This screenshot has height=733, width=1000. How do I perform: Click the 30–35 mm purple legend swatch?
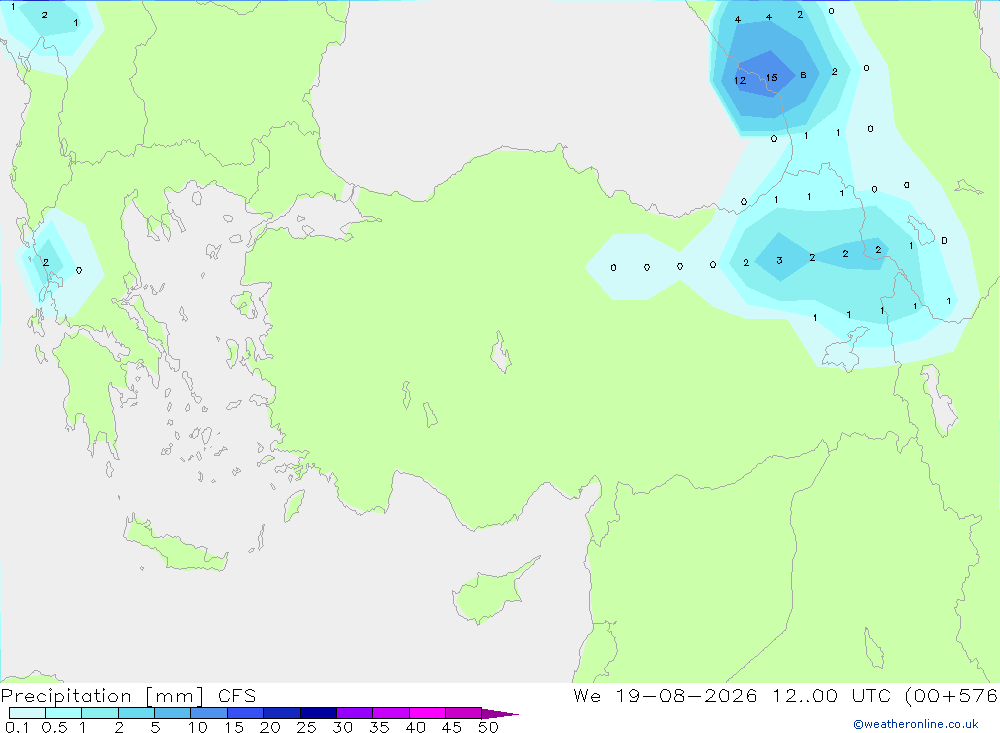tap(355, 713)
